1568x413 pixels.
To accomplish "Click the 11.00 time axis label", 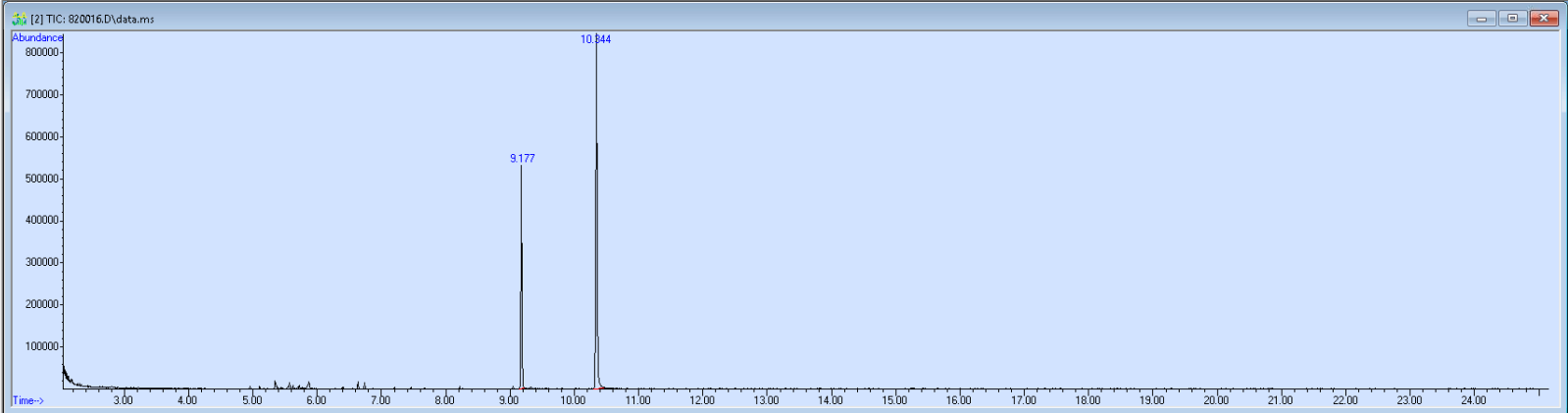I will [x=637, y=400].
